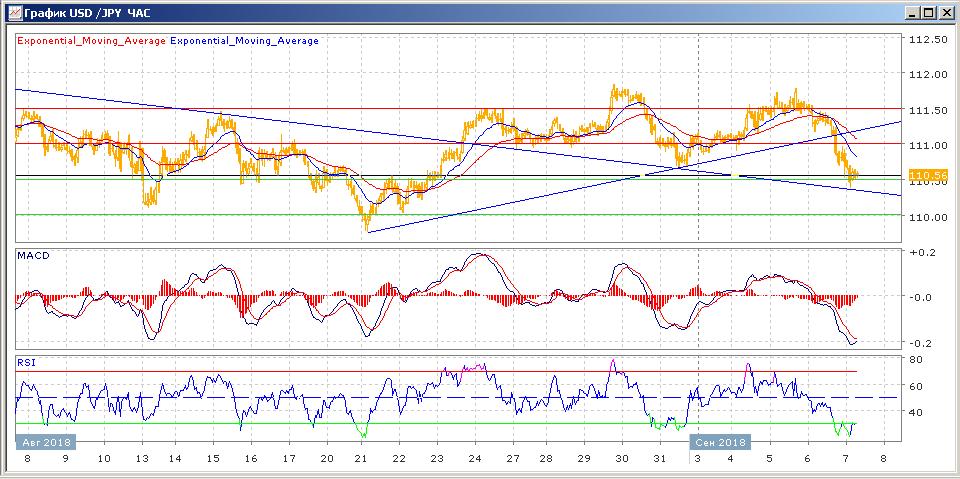This screenshot has width=960, height=479.
Task: Click the +0.2 MACD axis value
Action: [923, 252]
